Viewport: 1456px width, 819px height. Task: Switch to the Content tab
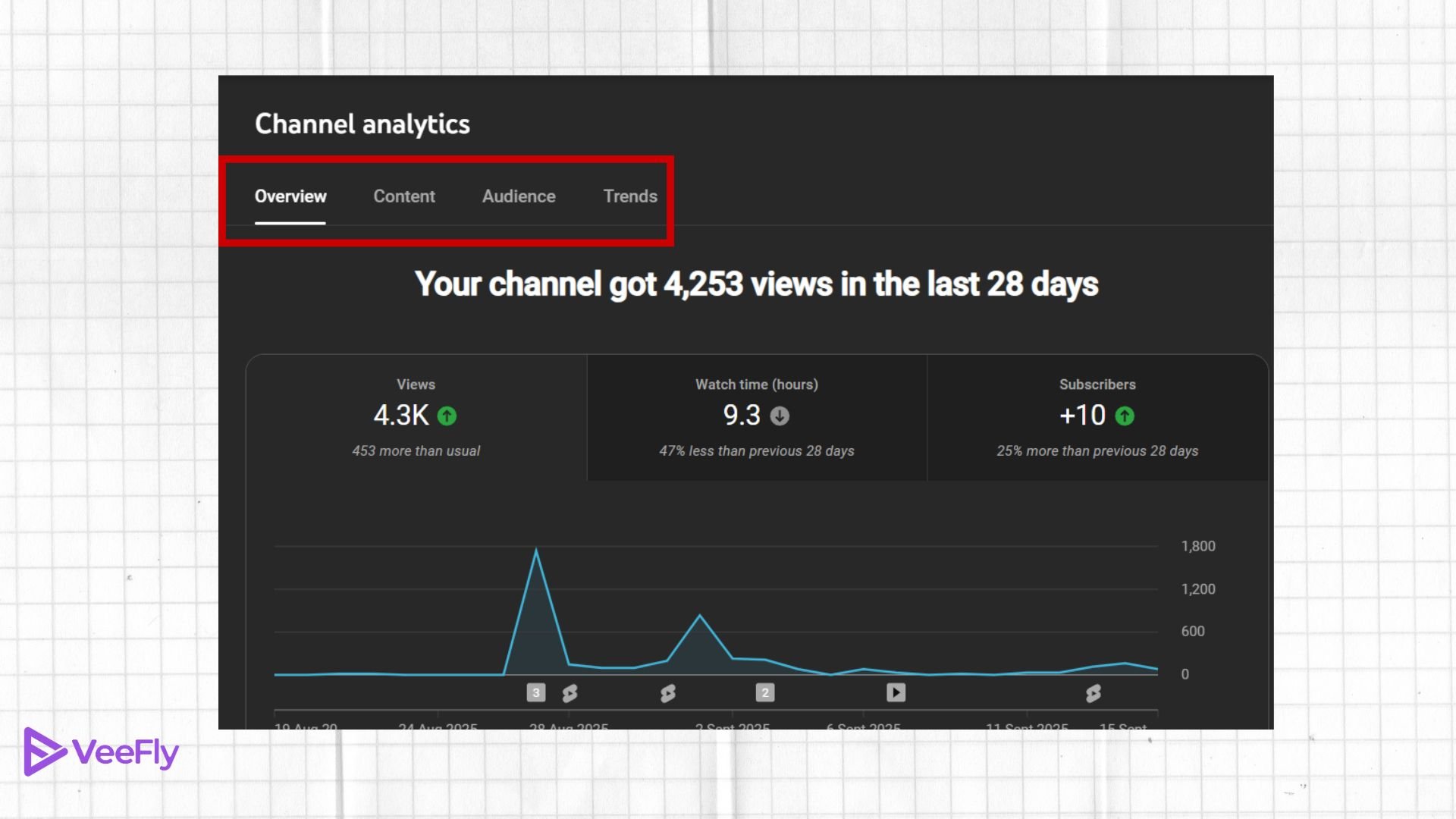click(x=403, y=196)
